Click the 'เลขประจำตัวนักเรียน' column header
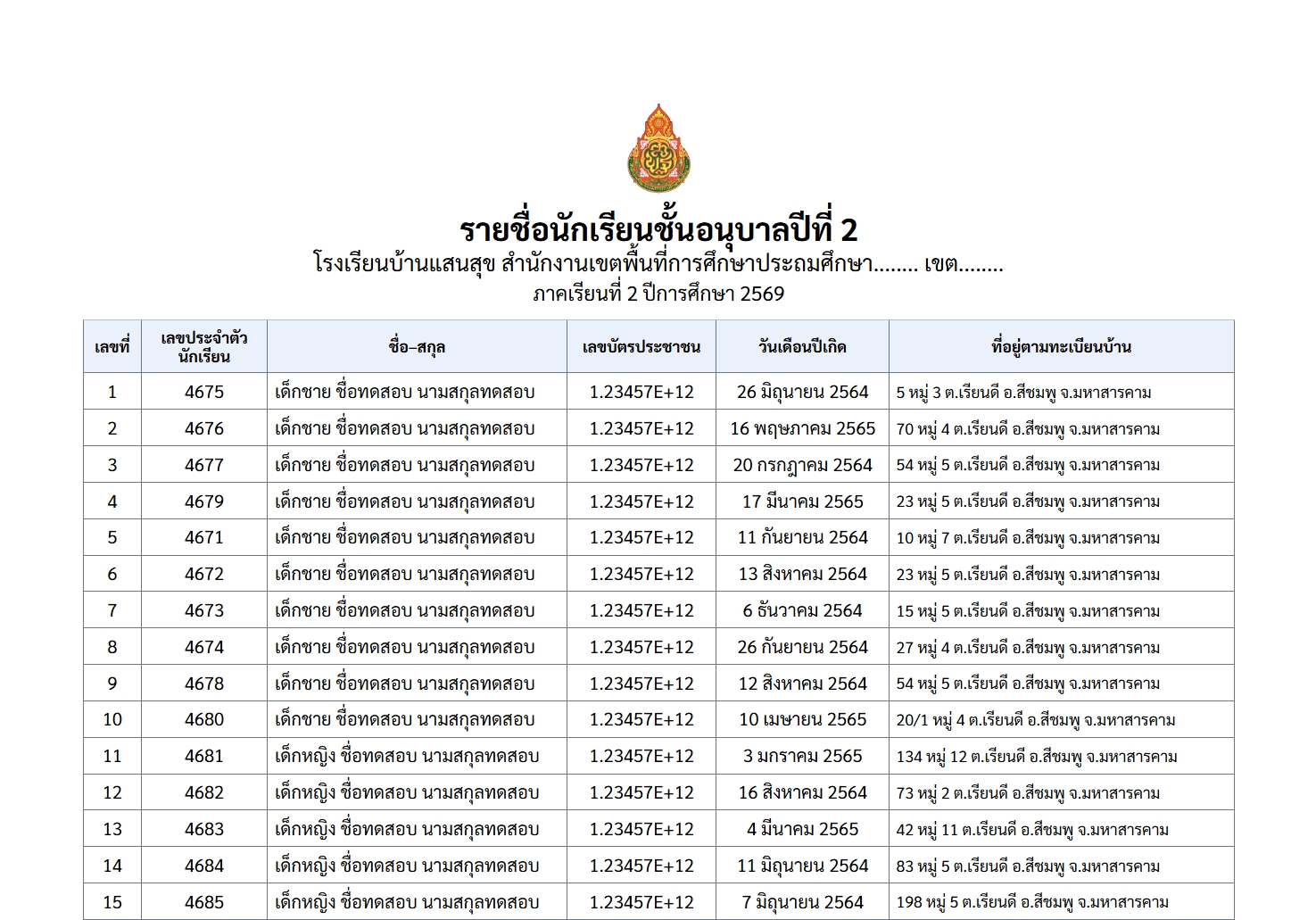The image size is (1316, 920). pos(204,347)
